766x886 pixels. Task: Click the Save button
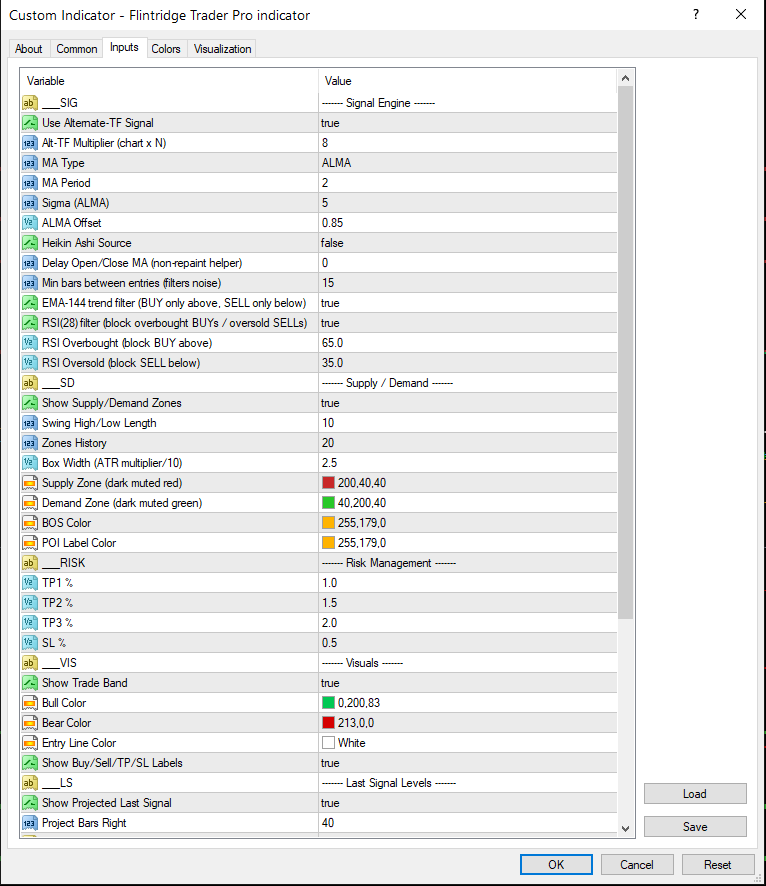[695, 827]
